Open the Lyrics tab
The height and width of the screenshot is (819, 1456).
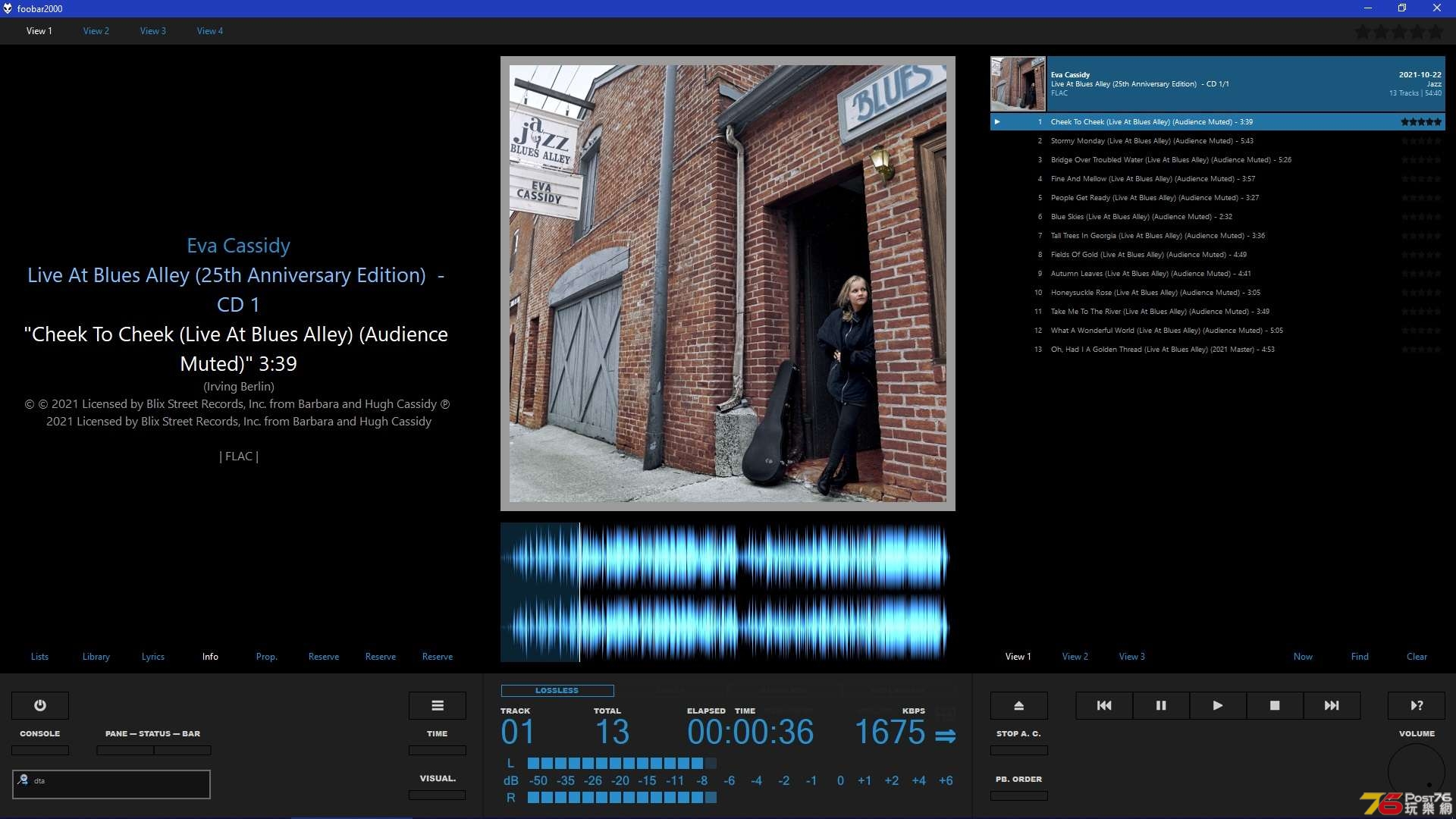click(x=153, y=657)
